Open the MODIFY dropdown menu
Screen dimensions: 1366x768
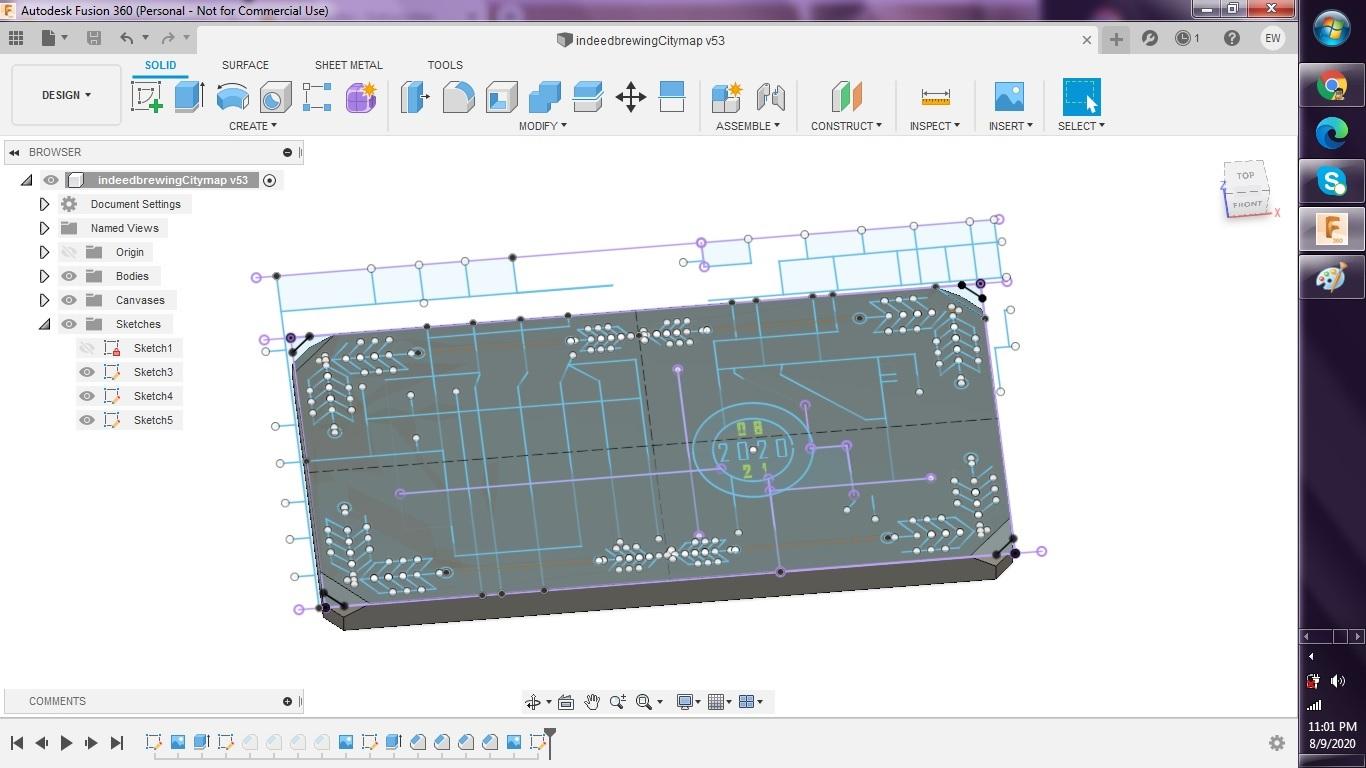tap(542, 126)
